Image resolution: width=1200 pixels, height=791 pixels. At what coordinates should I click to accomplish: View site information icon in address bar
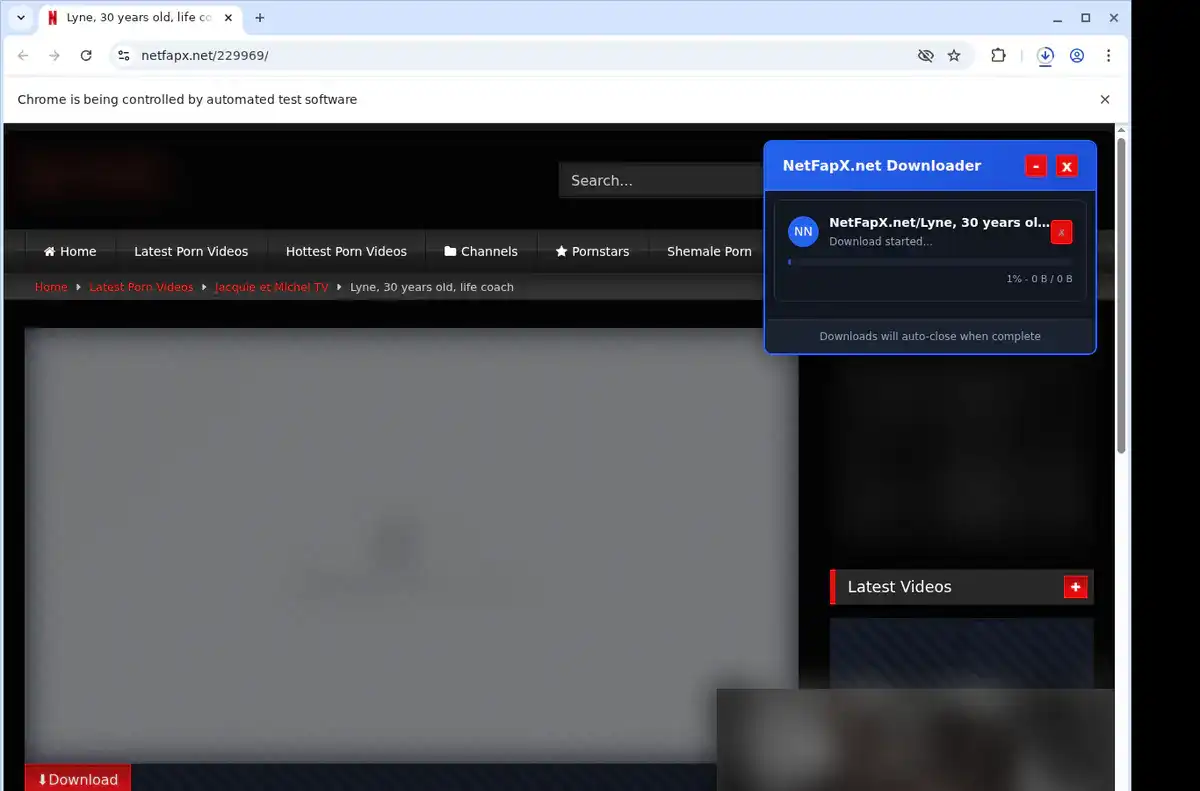pyautogui.click(x=123, y=56)
